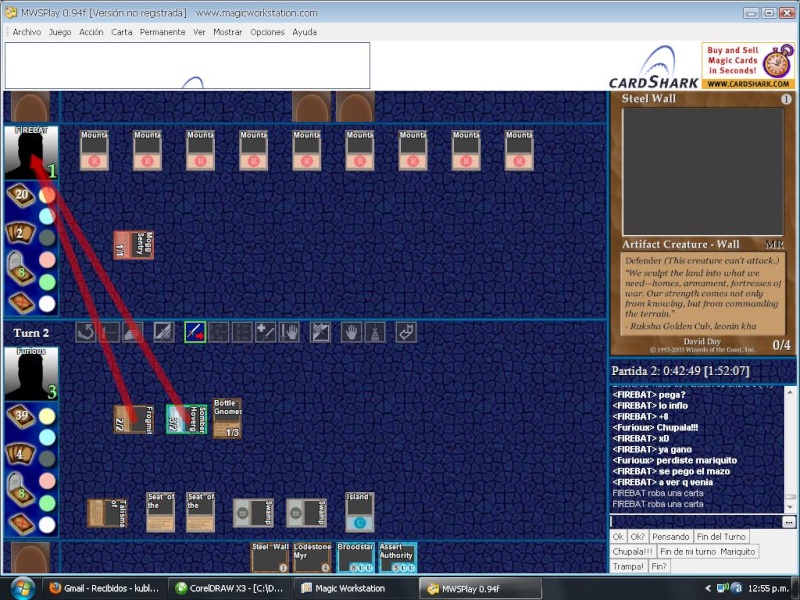Click the pass turn arrow icon
Screen dimensions: 800x600
tap(406, 333)
